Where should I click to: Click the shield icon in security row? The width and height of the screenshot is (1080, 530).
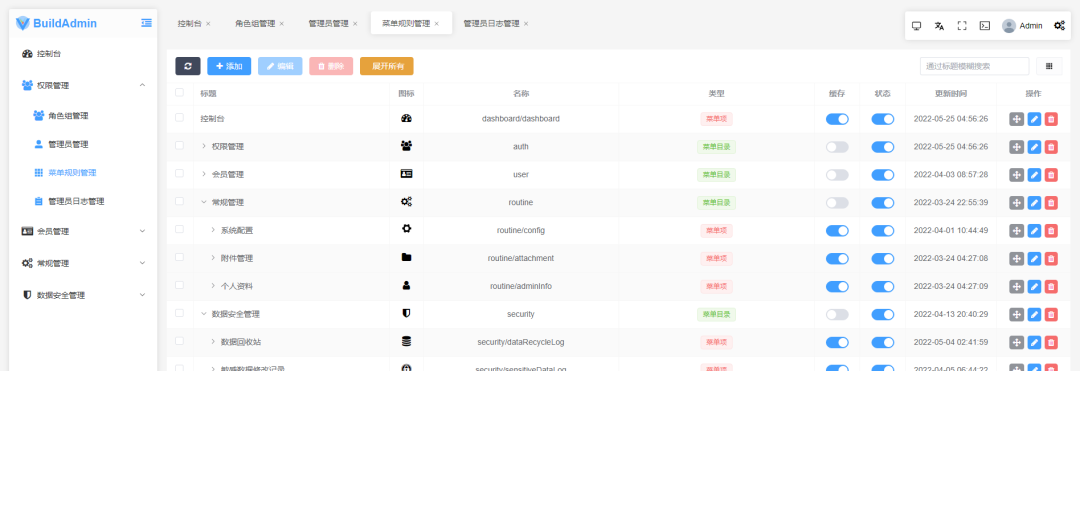(x=406, y=313)
